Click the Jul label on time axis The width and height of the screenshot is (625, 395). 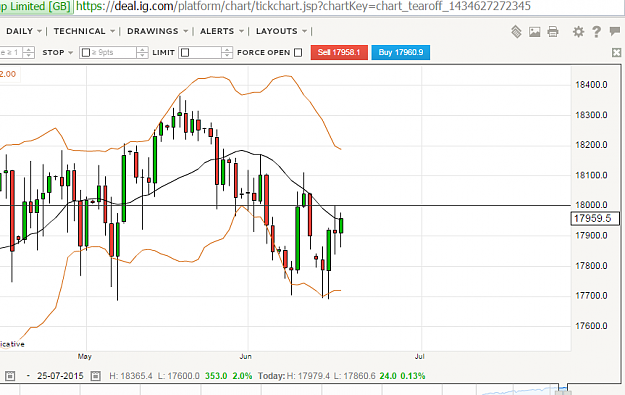pos(419,356)
